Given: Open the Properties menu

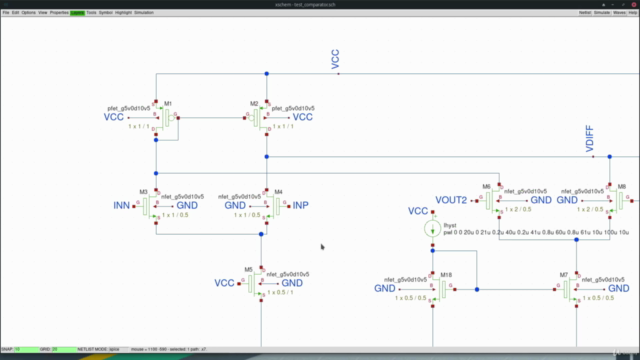Looking at the screenshot, I should 59,13.
